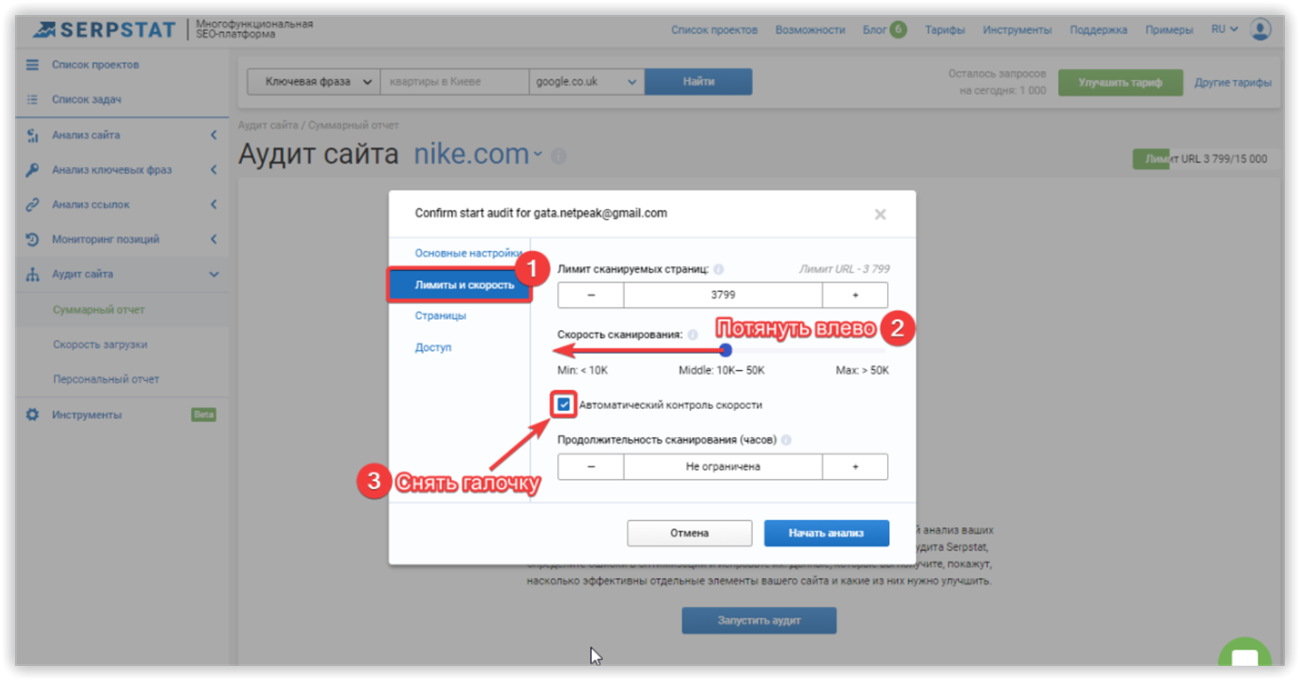This screenshot has width=1300, height=681.
Task: Increase scan duration with plus button
Action: tap(855, 467)
